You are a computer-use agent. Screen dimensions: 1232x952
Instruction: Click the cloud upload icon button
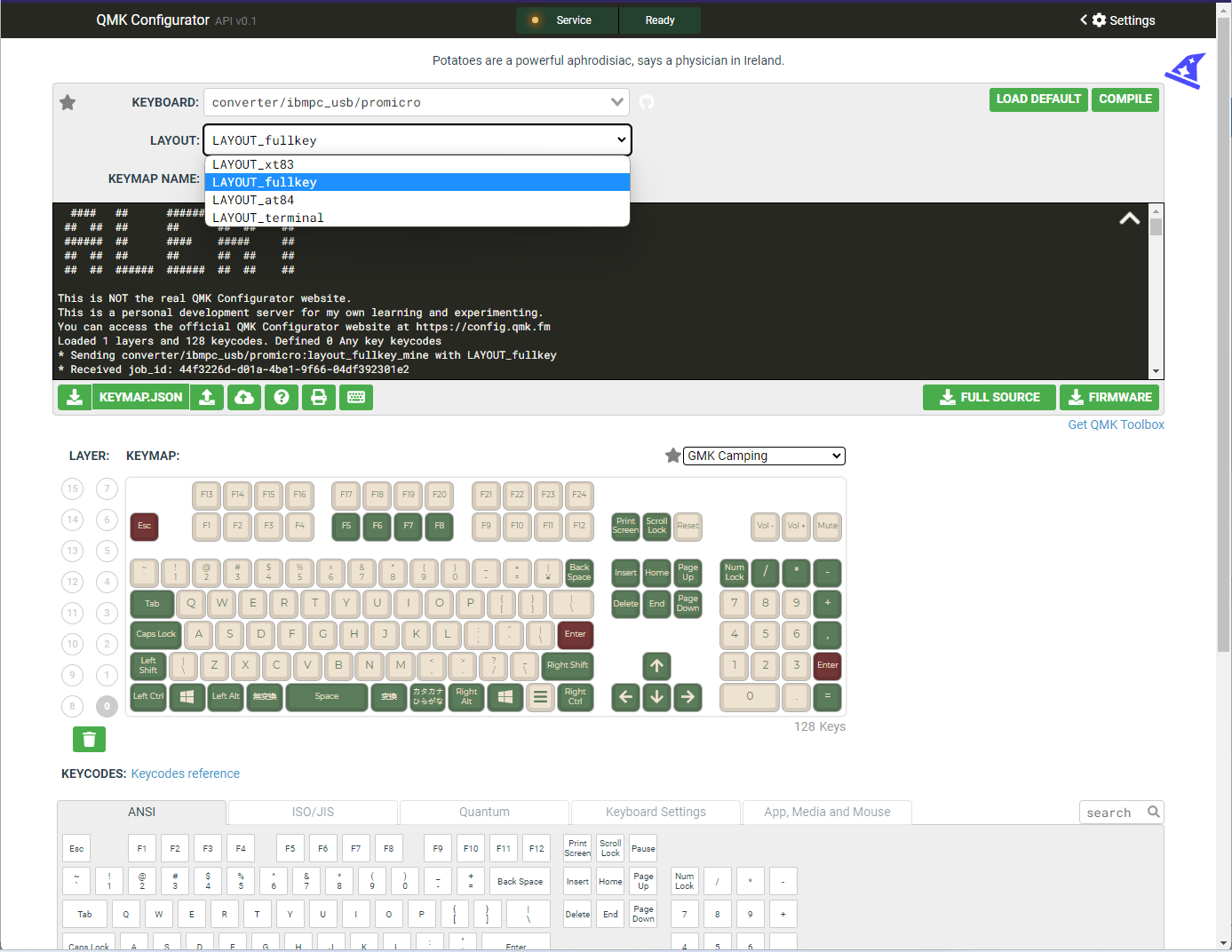[244, 397]
